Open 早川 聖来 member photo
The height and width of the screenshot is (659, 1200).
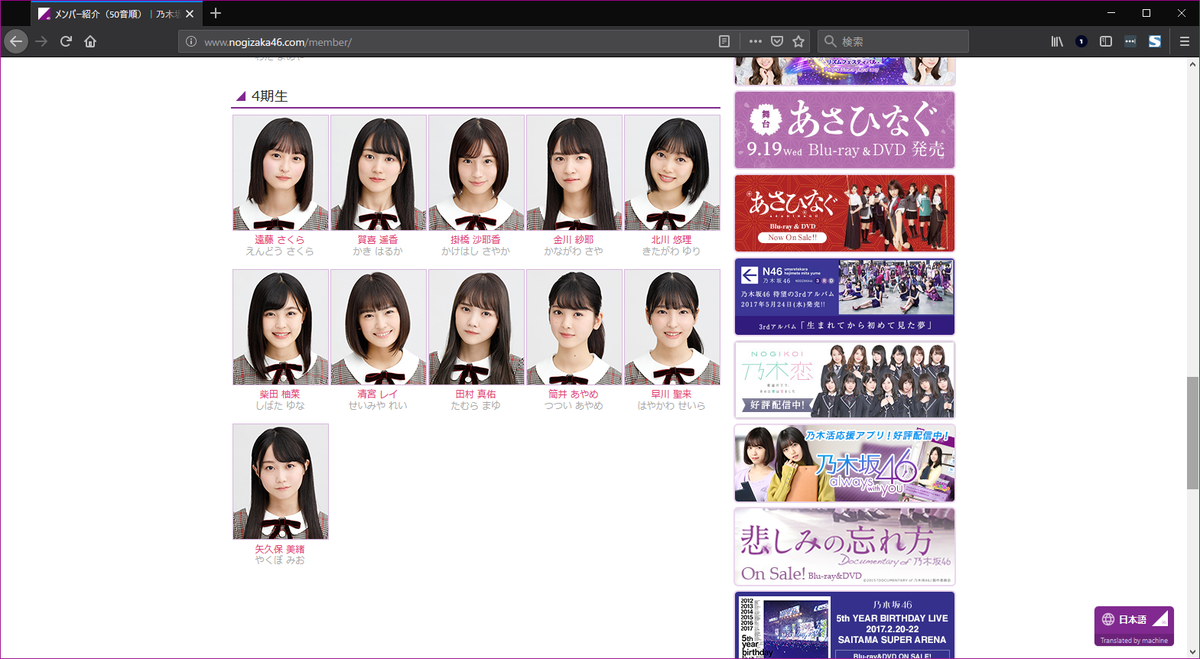coord(672,327)
